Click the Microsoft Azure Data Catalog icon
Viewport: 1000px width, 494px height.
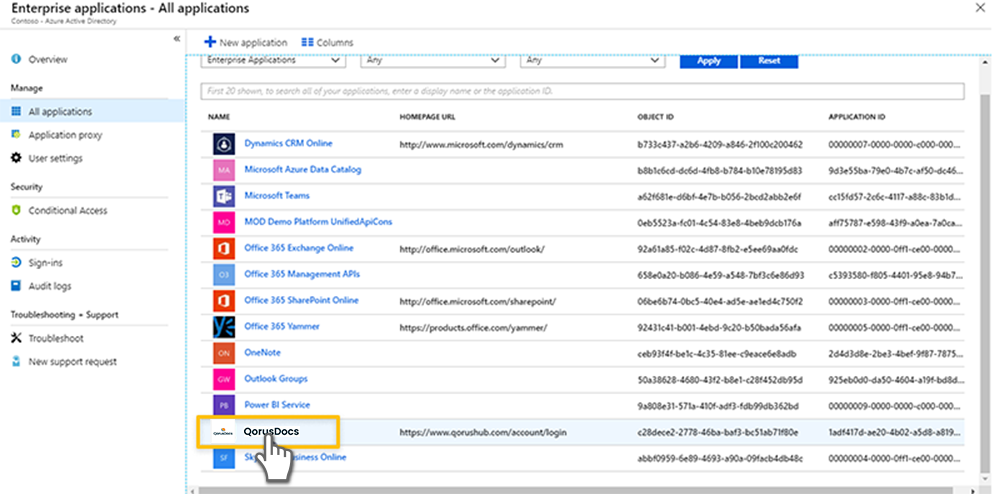[x=222, y=170]
